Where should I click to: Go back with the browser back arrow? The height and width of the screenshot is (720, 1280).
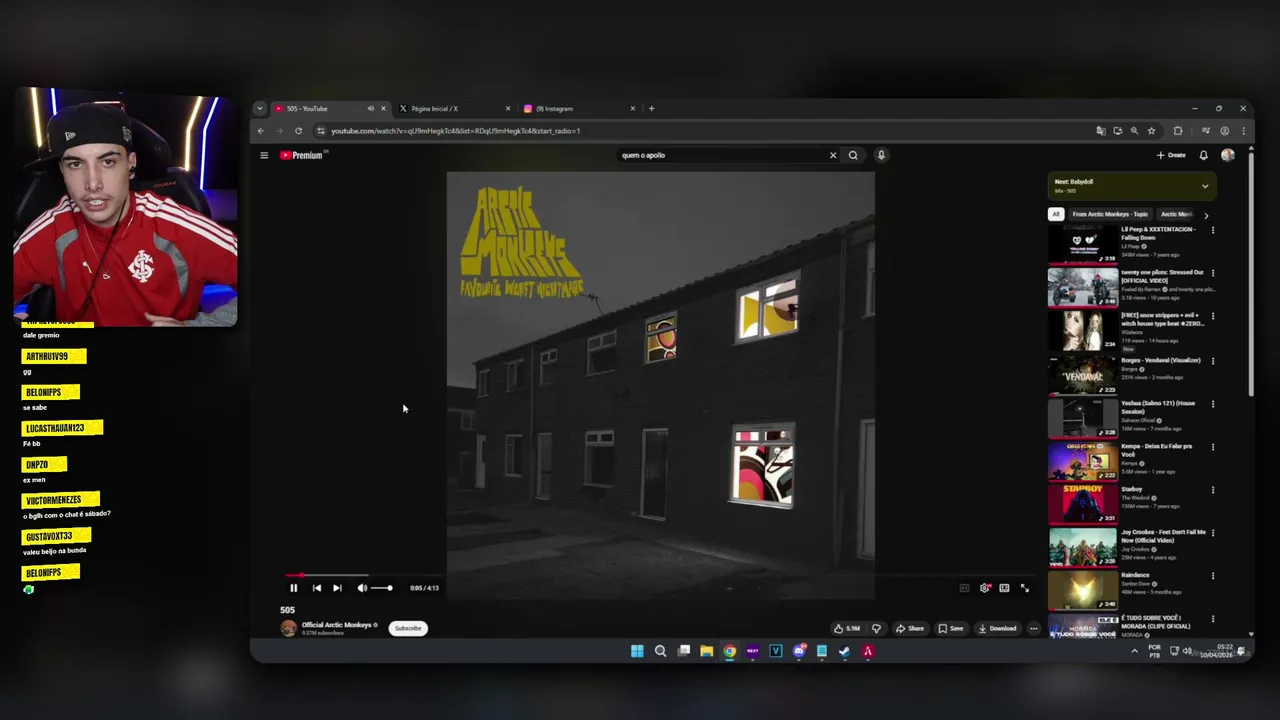pos(261,131)
